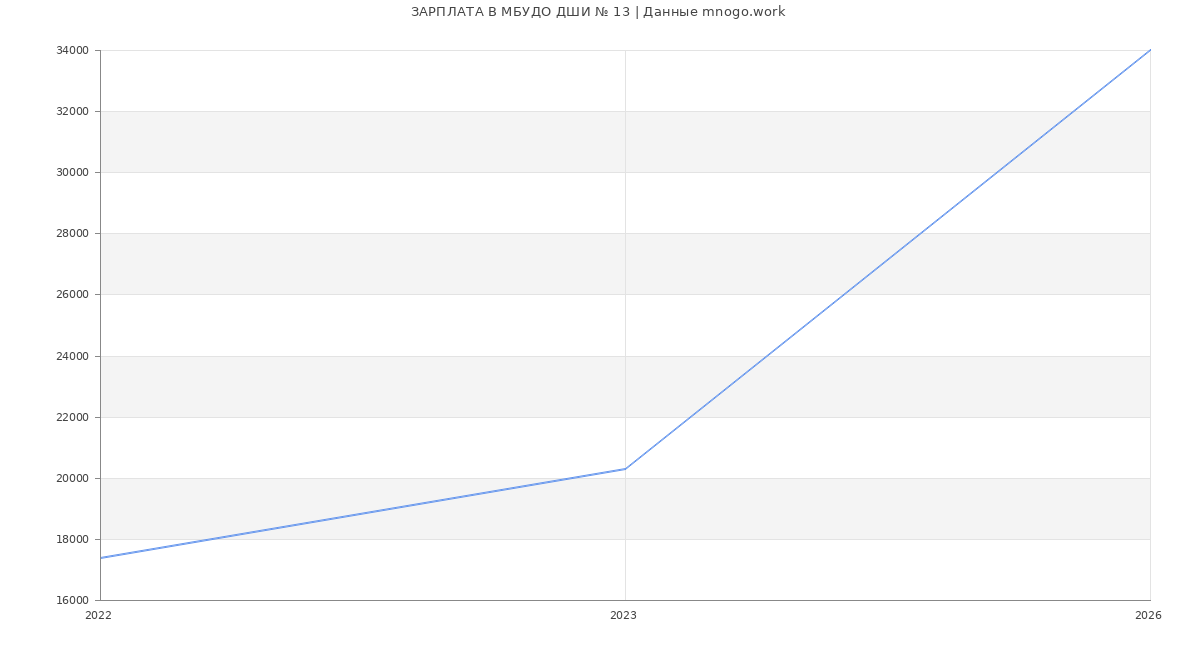The image size is (1200, 650).
Task: Click the salary line's starting point at 2022
Action: point(101,558)
